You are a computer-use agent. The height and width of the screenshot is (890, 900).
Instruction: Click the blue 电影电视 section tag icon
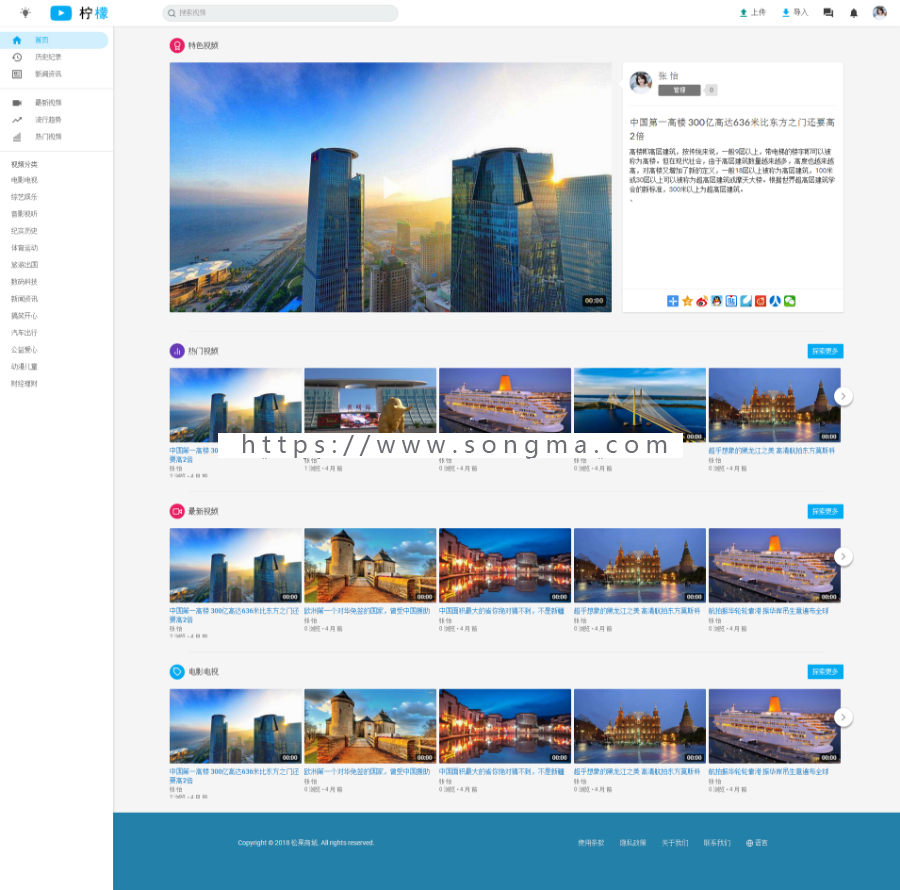(x=177, y=671)
